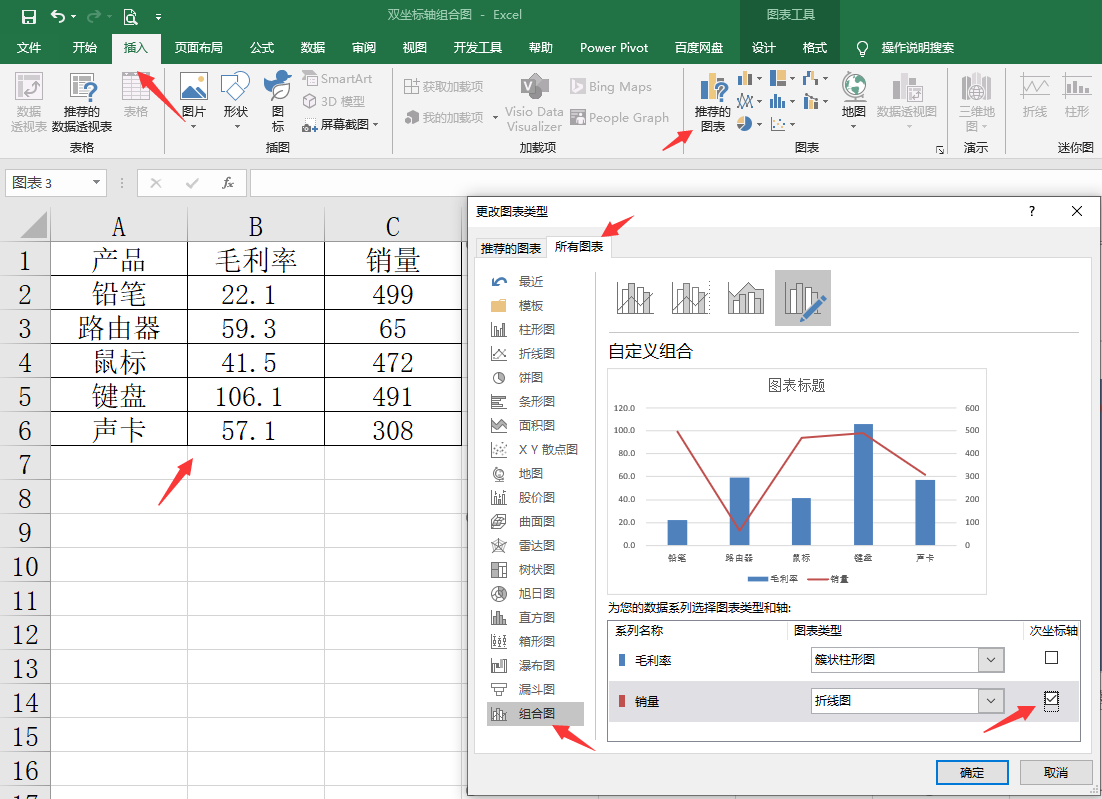Screen dimensions: 1102x799
Task: Choose clustered column-line combo subtype icon
Action: (x=635, y=298)
